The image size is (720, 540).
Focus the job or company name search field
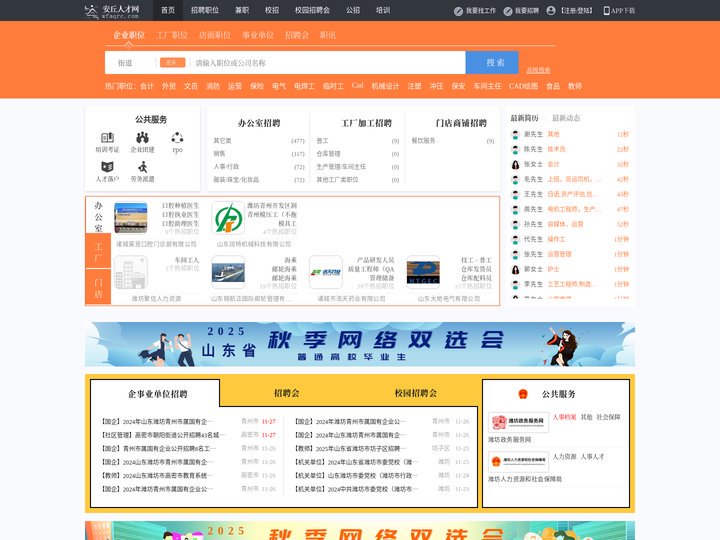pyautogui.click(x=328, y=63)
